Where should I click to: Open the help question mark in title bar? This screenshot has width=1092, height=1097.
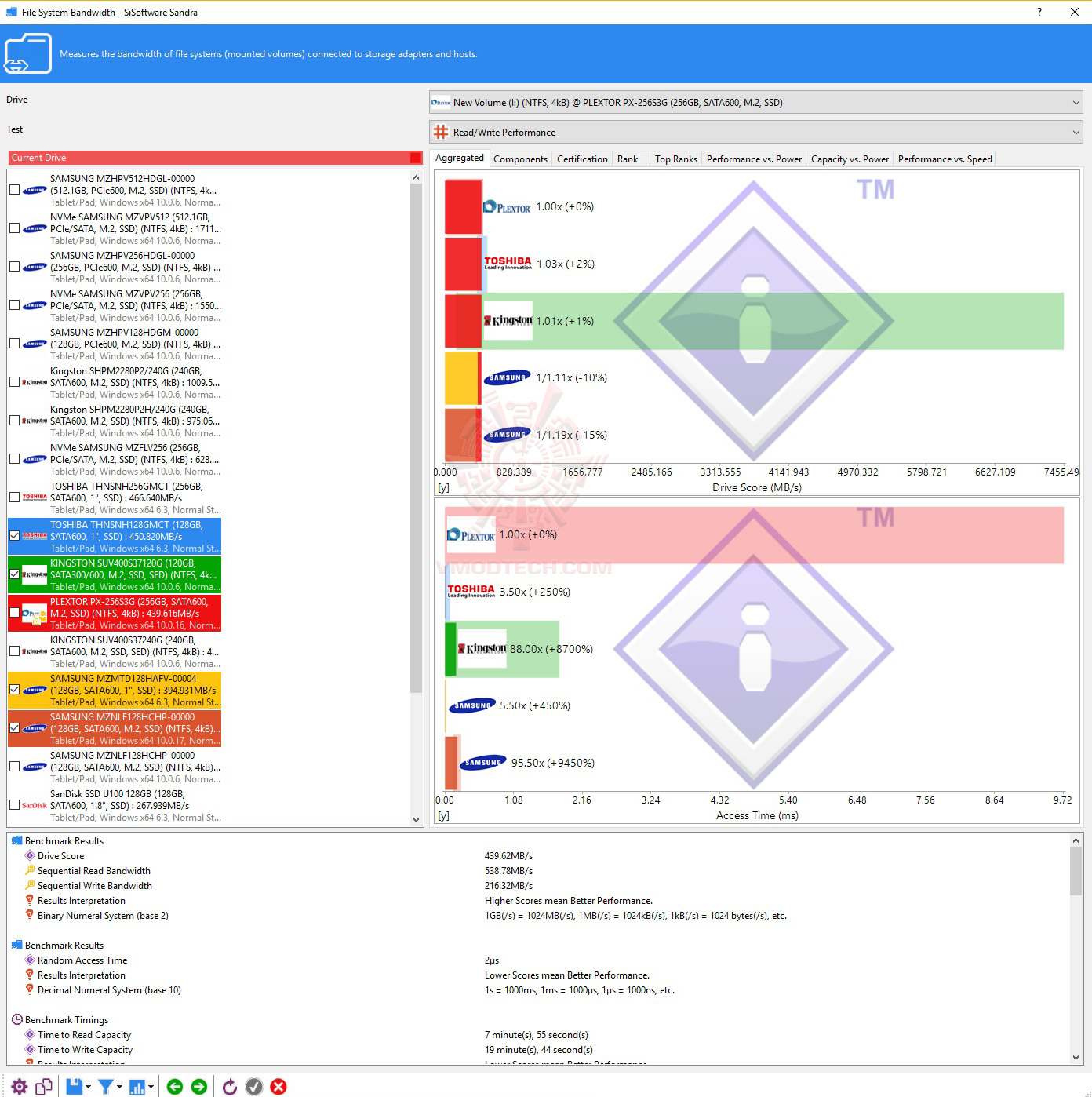(x=1039, y=12)
